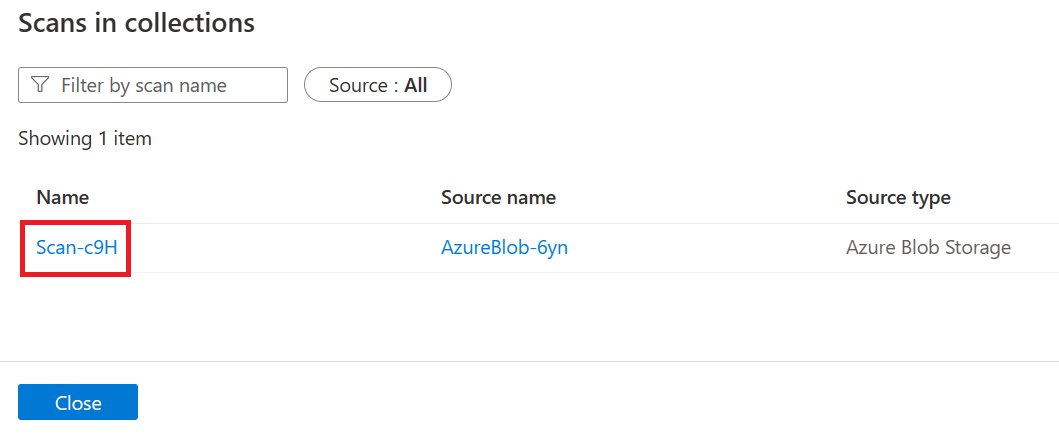This screenshot has width=1059, height=438.
Task: Click the bold All value in Source filter
Action: [415, 85]
